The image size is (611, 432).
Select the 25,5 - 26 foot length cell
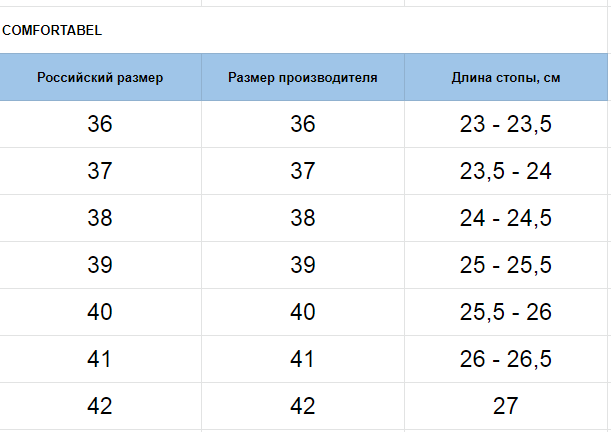pyautogui.click(x=506, y=312)
